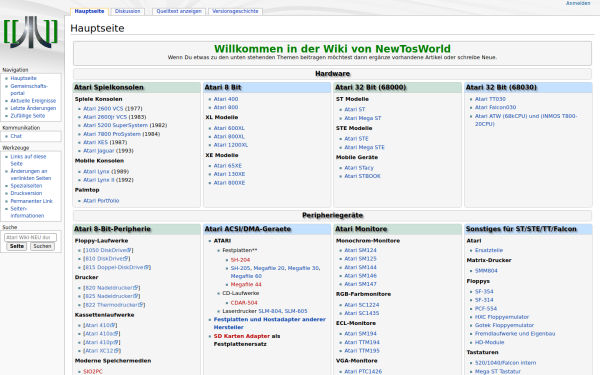Open the Quelltext anzeigen tab
Viewport: 600px width, 375px height.
179,11
